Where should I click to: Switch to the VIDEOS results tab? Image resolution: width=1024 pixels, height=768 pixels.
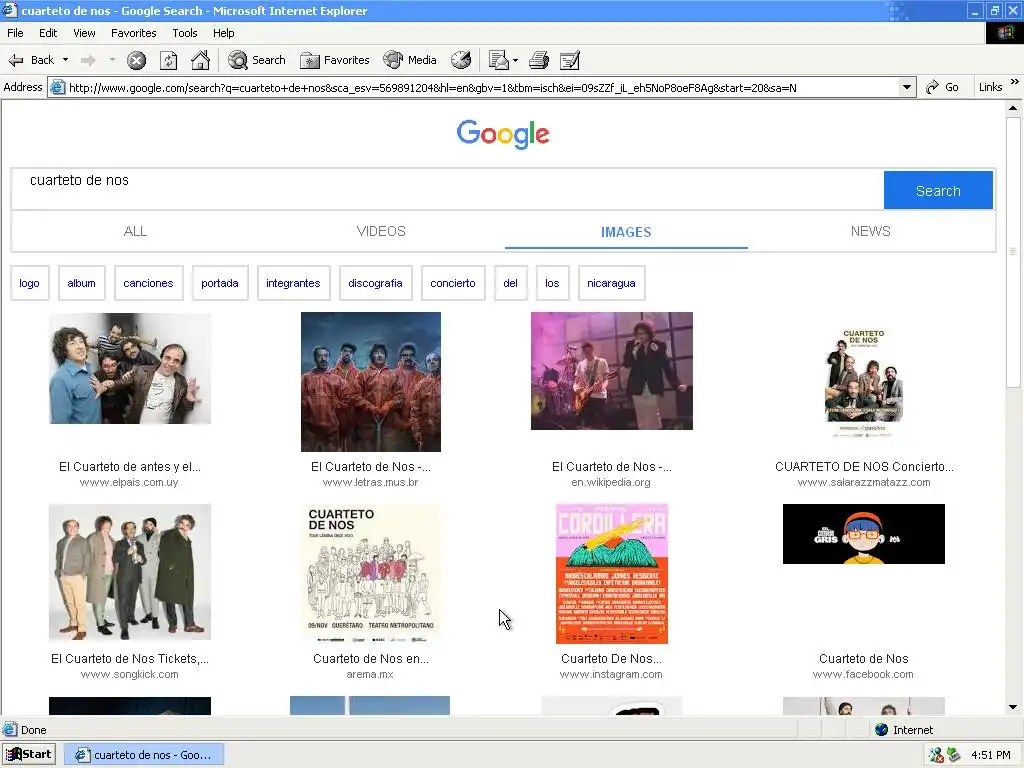click(381, 231)
